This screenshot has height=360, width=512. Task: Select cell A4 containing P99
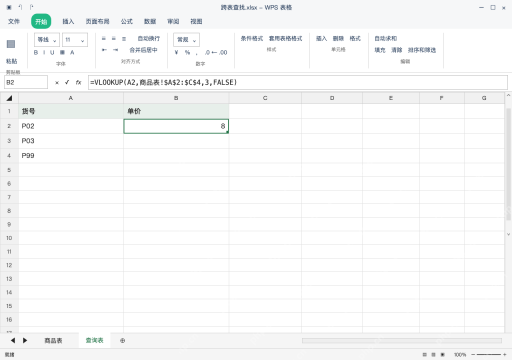[x=71, y=155]
